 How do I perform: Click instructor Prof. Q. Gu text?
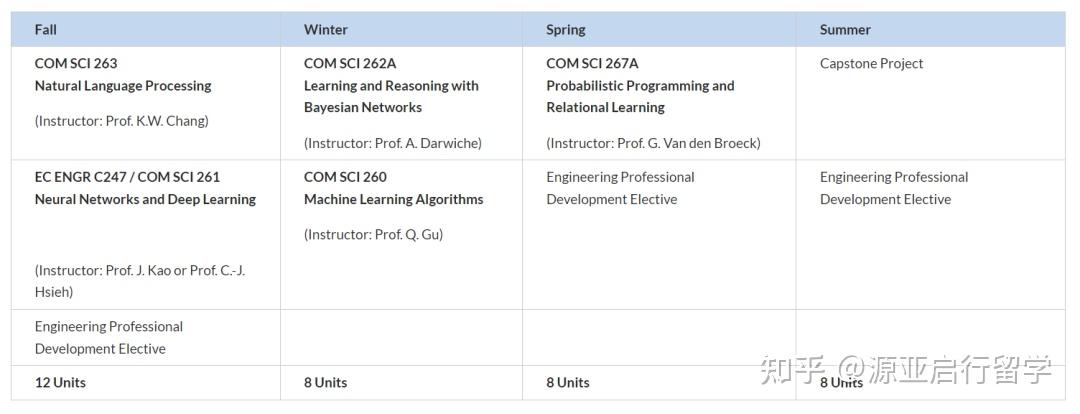(x=373, y=235)
